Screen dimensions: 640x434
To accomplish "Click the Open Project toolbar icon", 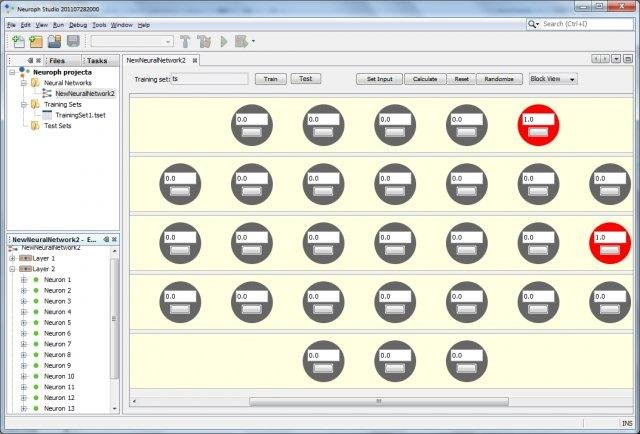I will 54,41.
